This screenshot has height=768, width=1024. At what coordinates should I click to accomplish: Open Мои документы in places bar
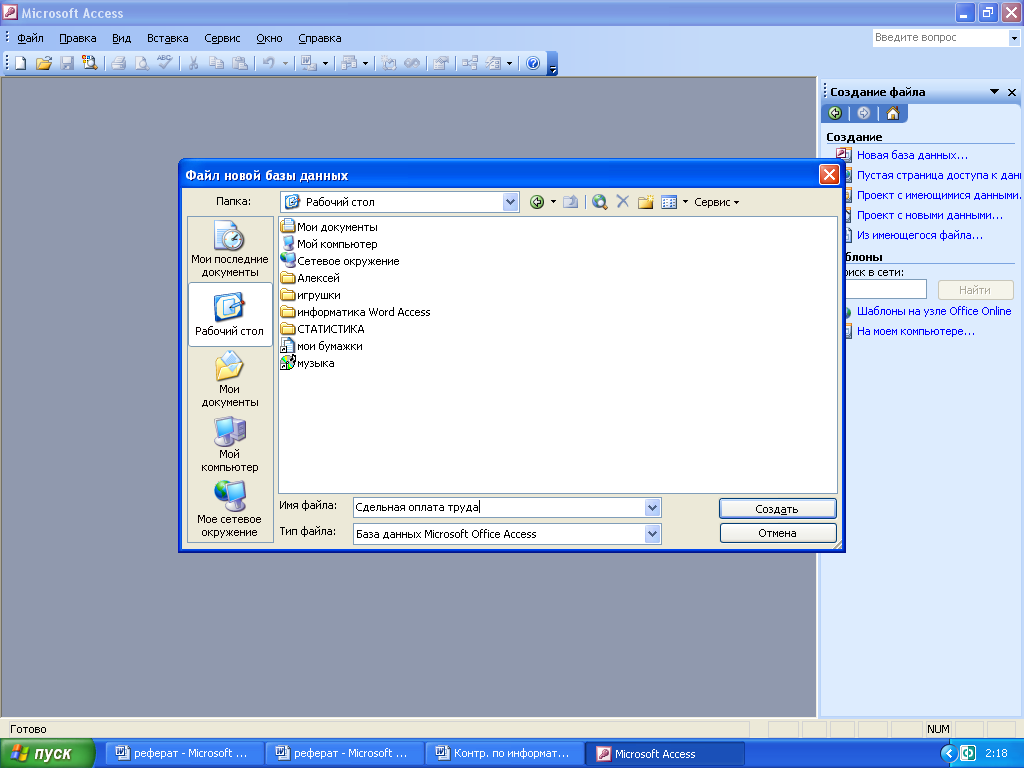click(230, 379)
